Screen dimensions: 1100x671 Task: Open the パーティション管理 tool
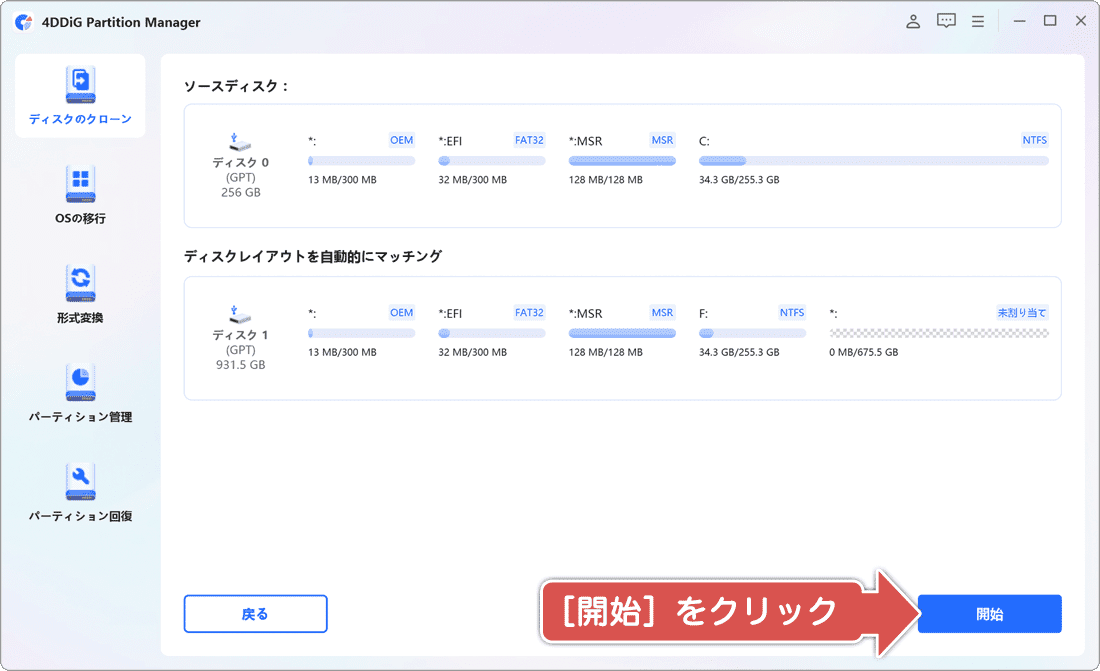point(80,388)
